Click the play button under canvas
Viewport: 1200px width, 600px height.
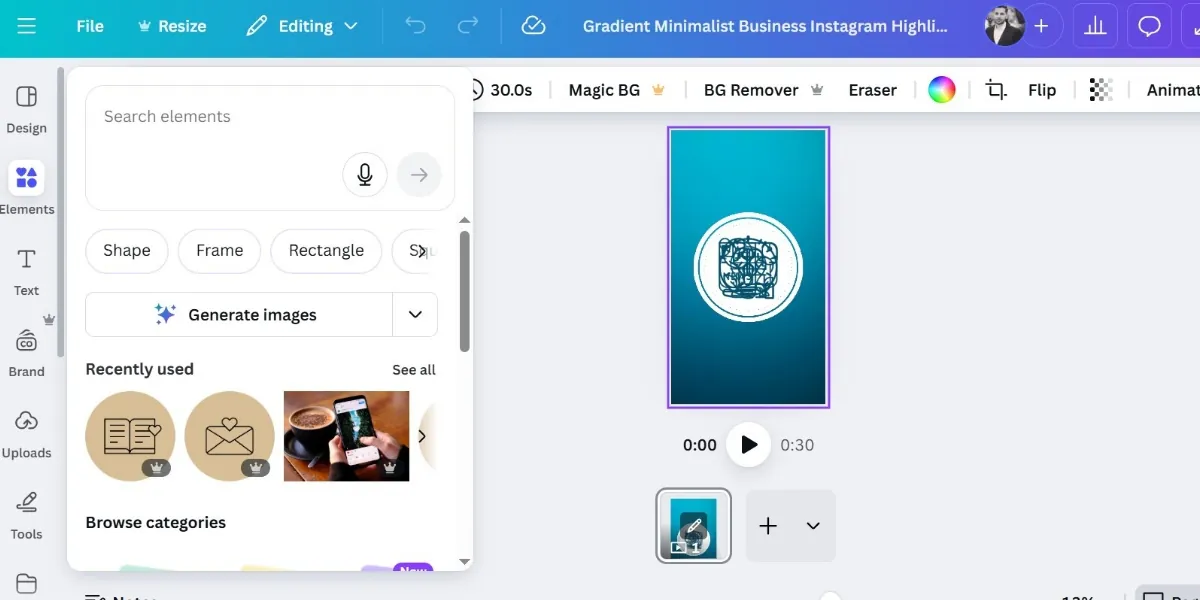[749, 445]
